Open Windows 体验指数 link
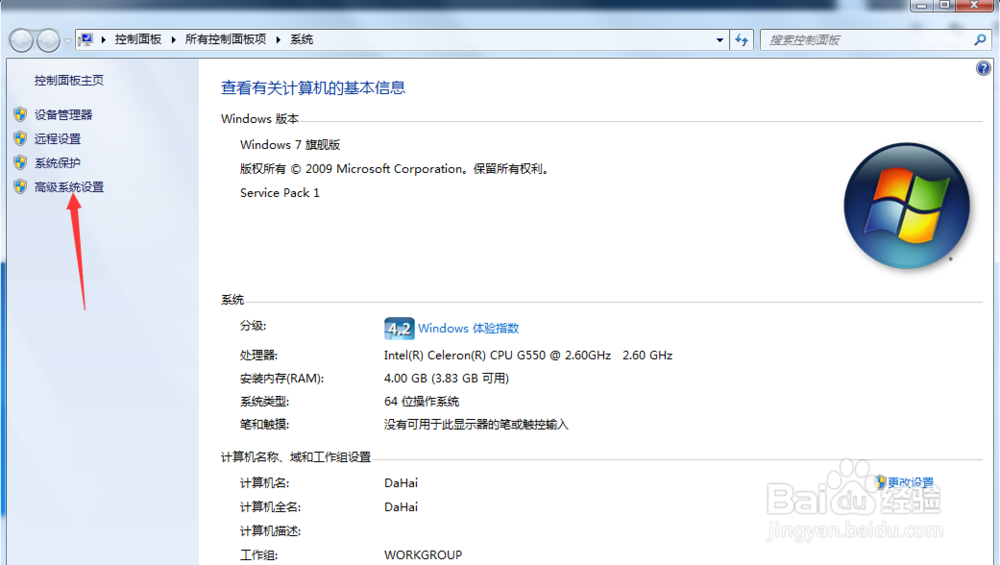 469,328
